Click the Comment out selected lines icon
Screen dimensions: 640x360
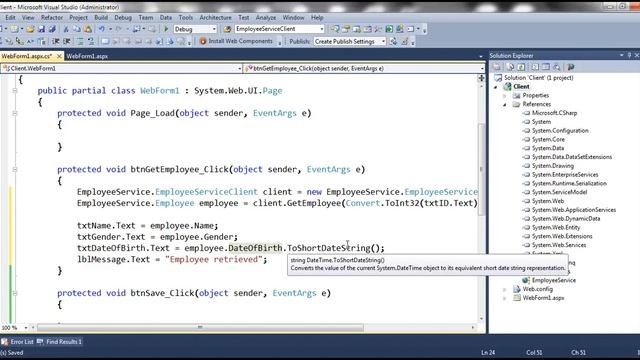(79, 41)
